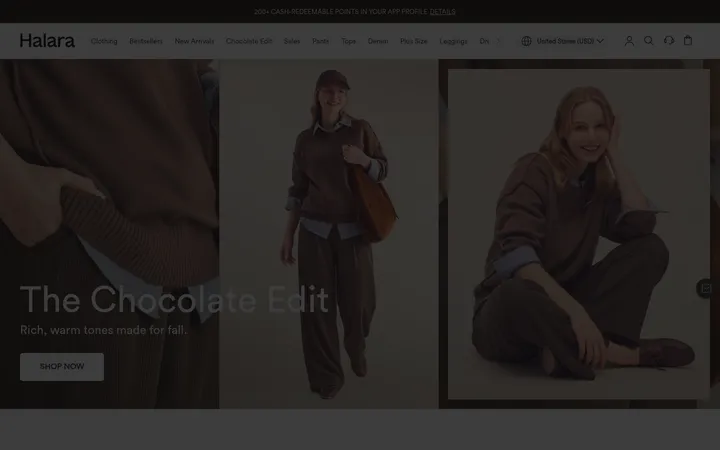Open the walking model with bag image

(x=329, y=234)
